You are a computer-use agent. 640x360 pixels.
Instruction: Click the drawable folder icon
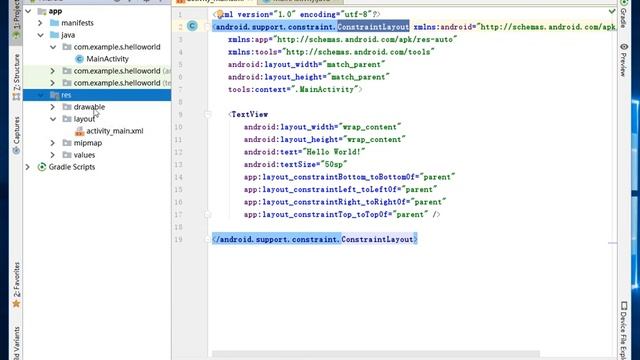pos(67,107)
